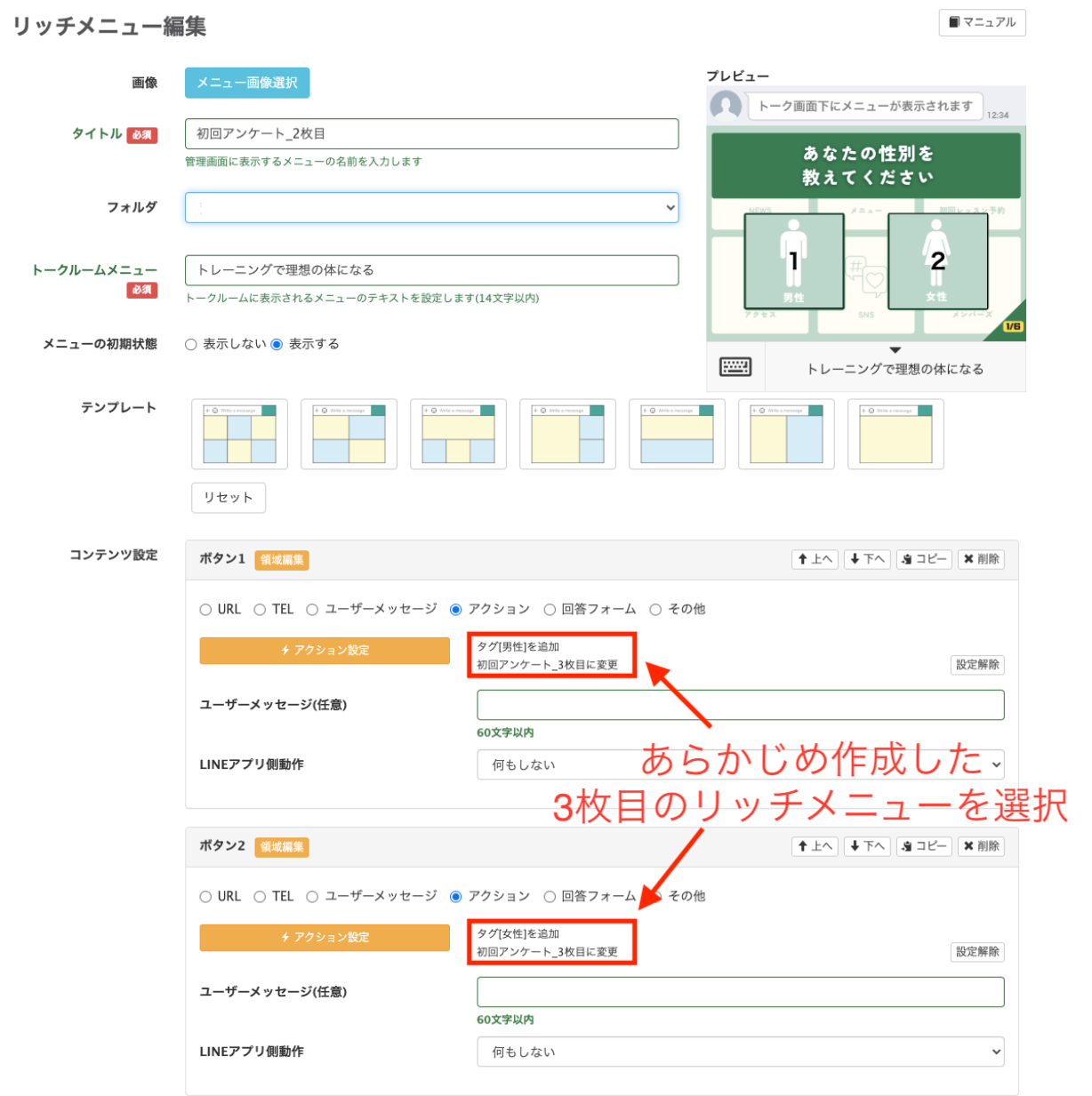Click 設定解除 in ボタン2 section

pos(977,952)
